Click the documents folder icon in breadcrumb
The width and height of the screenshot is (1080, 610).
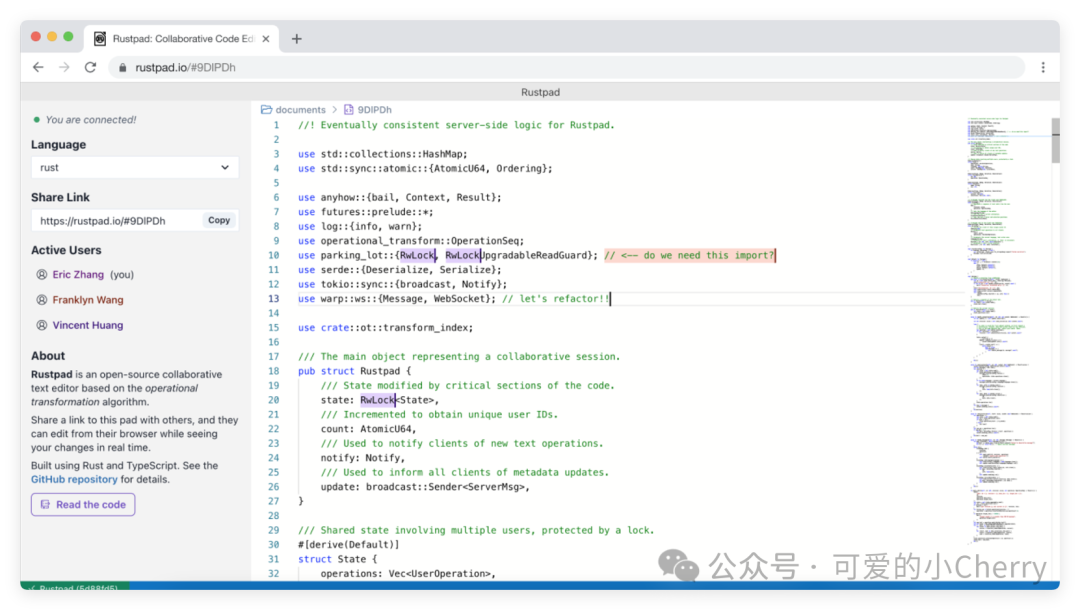tap(267, 109)
